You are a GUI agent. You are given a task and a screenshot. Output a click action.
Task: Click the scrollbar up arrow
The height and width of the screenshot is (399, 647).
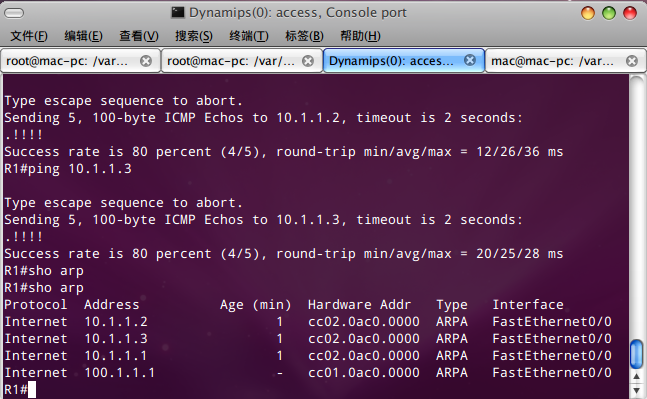click(637, 376)
